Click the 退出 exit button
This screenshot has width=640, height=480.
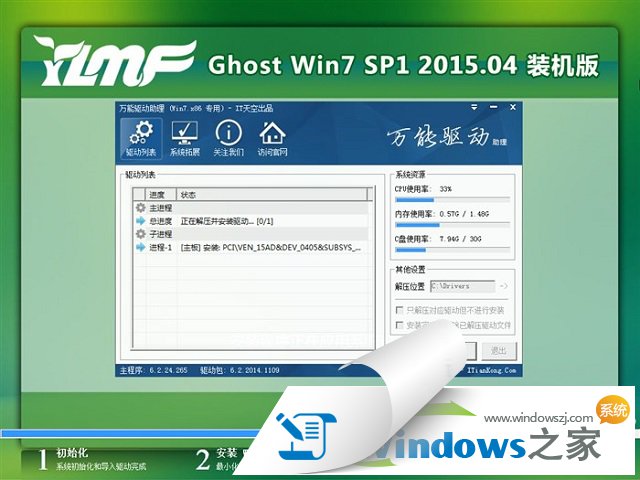pos(499,351)
